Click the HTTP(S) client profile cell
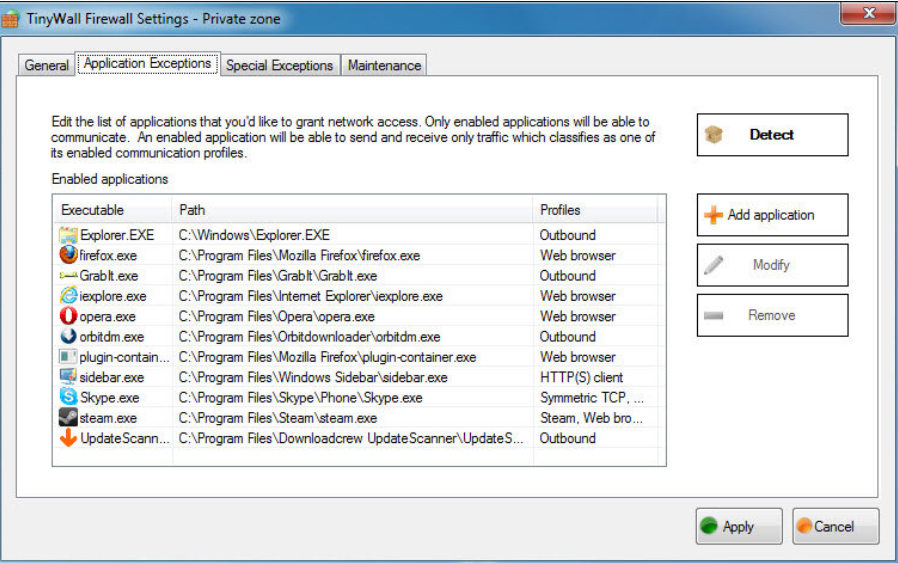 581,377
